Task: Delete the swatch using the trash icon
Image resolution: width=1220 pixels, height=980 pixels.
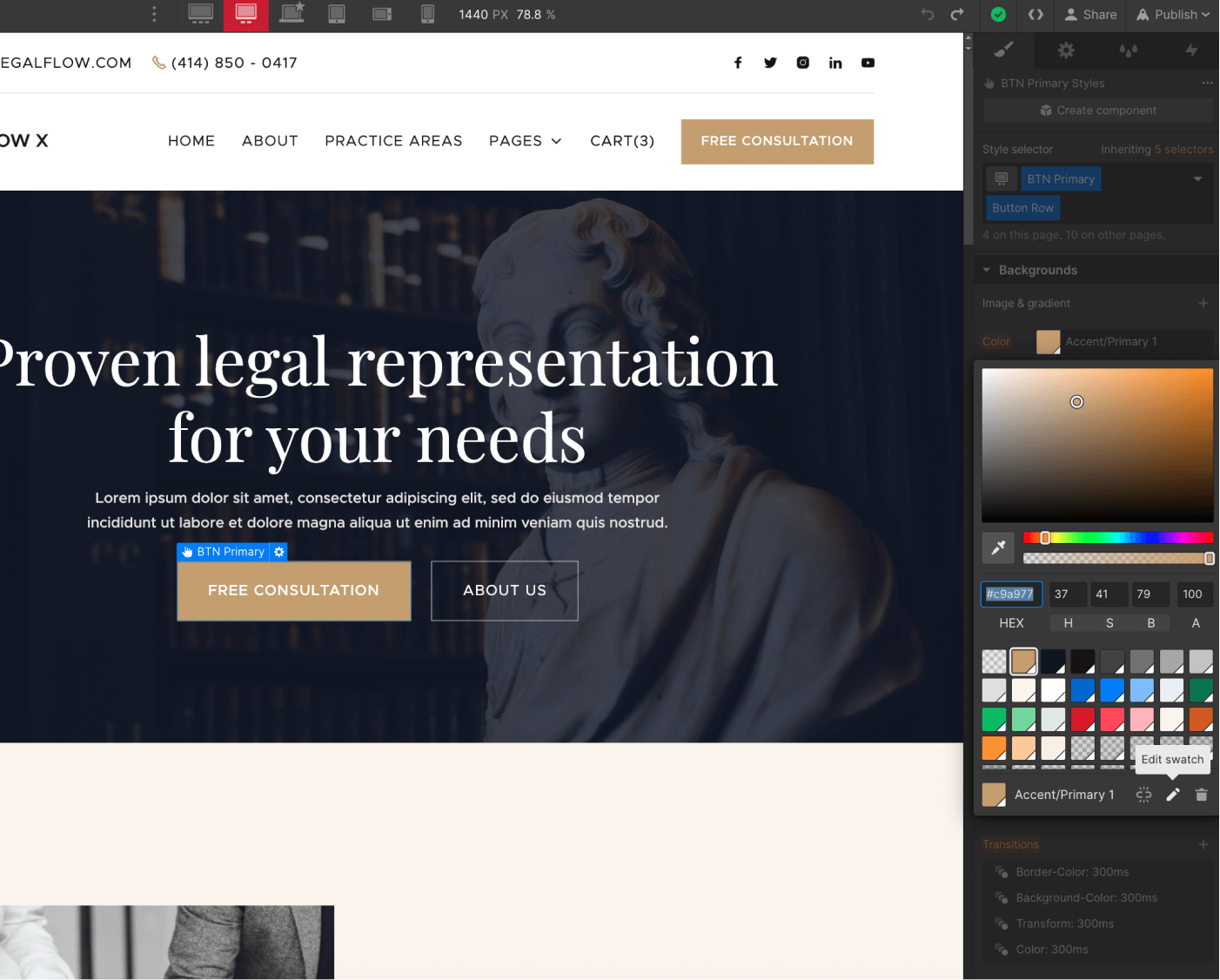Action: [1202, 795]
